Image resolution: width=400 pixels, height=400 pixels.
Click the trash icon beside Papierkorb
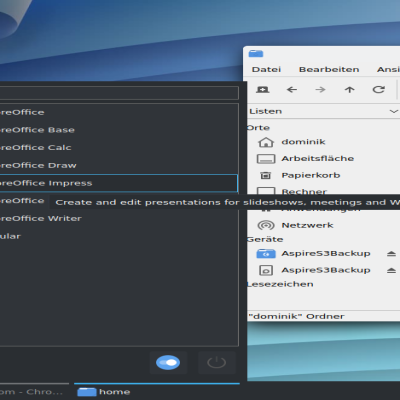click(x=266, y=175)
